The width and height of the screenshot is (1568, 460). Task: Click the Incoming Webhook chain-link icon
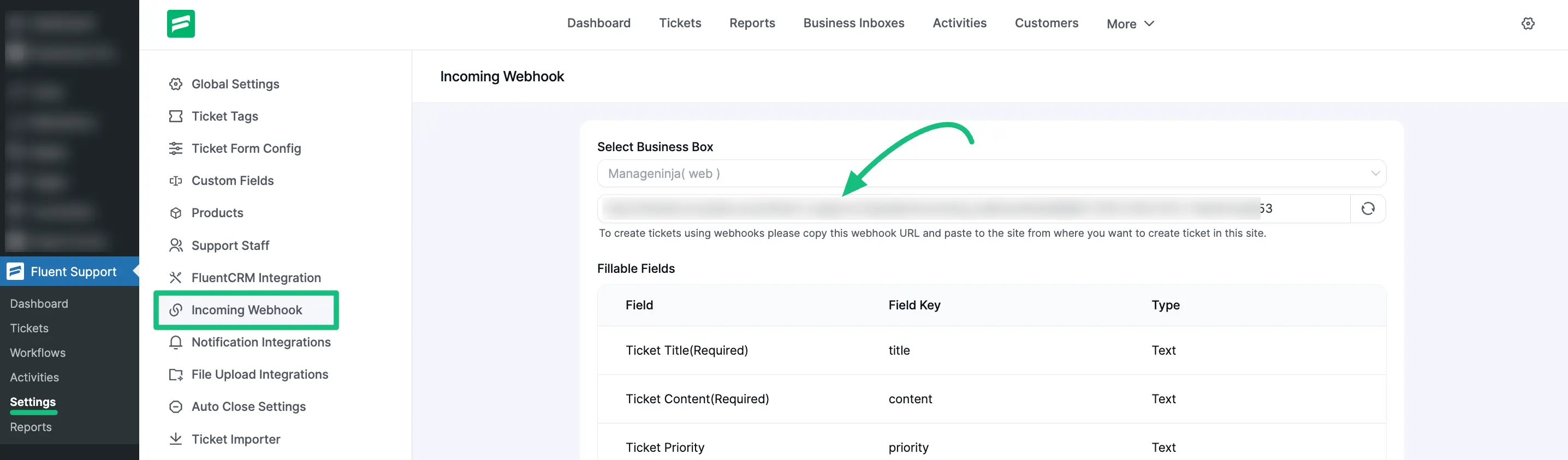pyautogui.click(x=176, y=310)
